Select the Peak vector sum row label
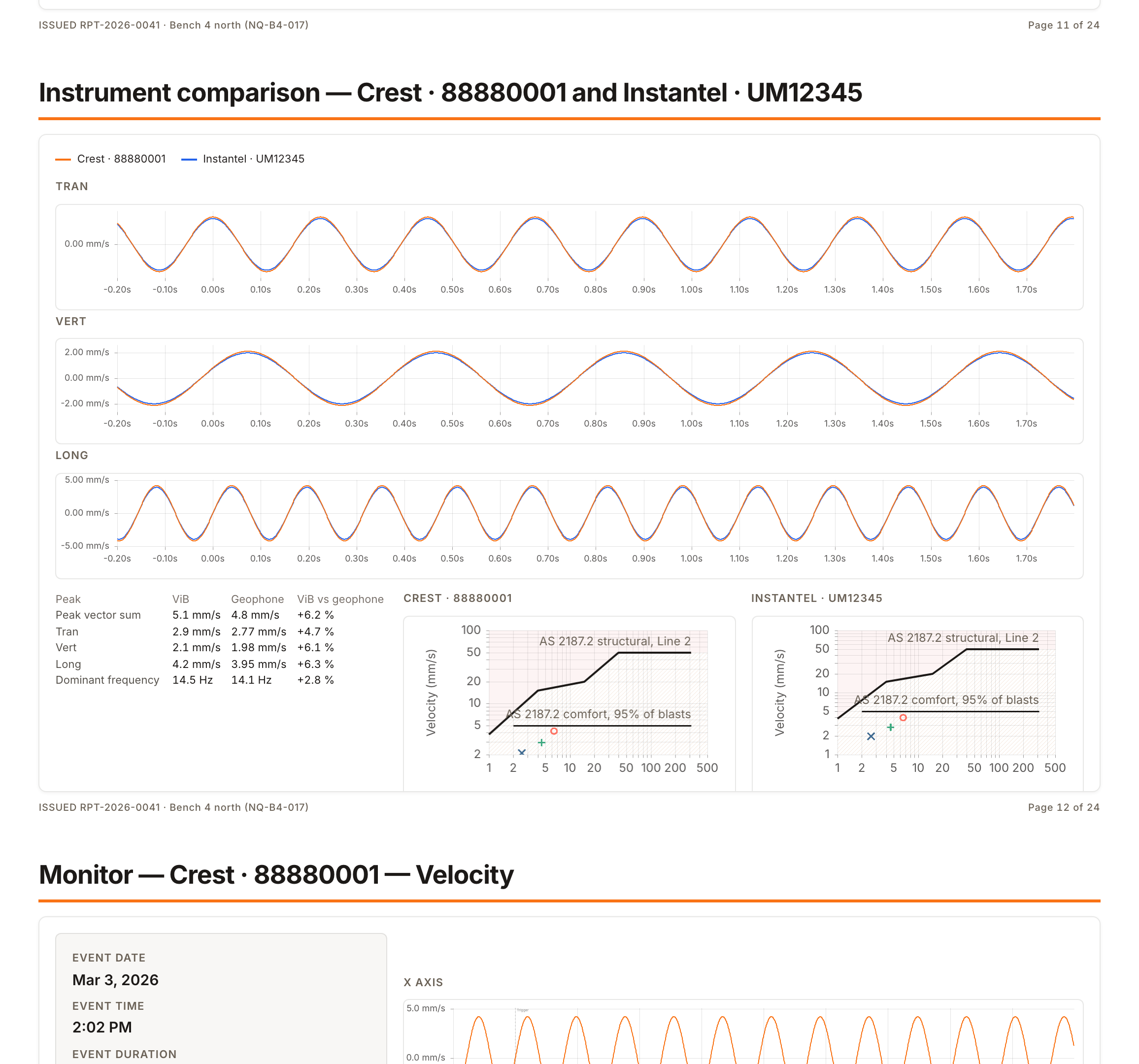The height and width of the screenshot is (1064, 1139). [98, 615]
